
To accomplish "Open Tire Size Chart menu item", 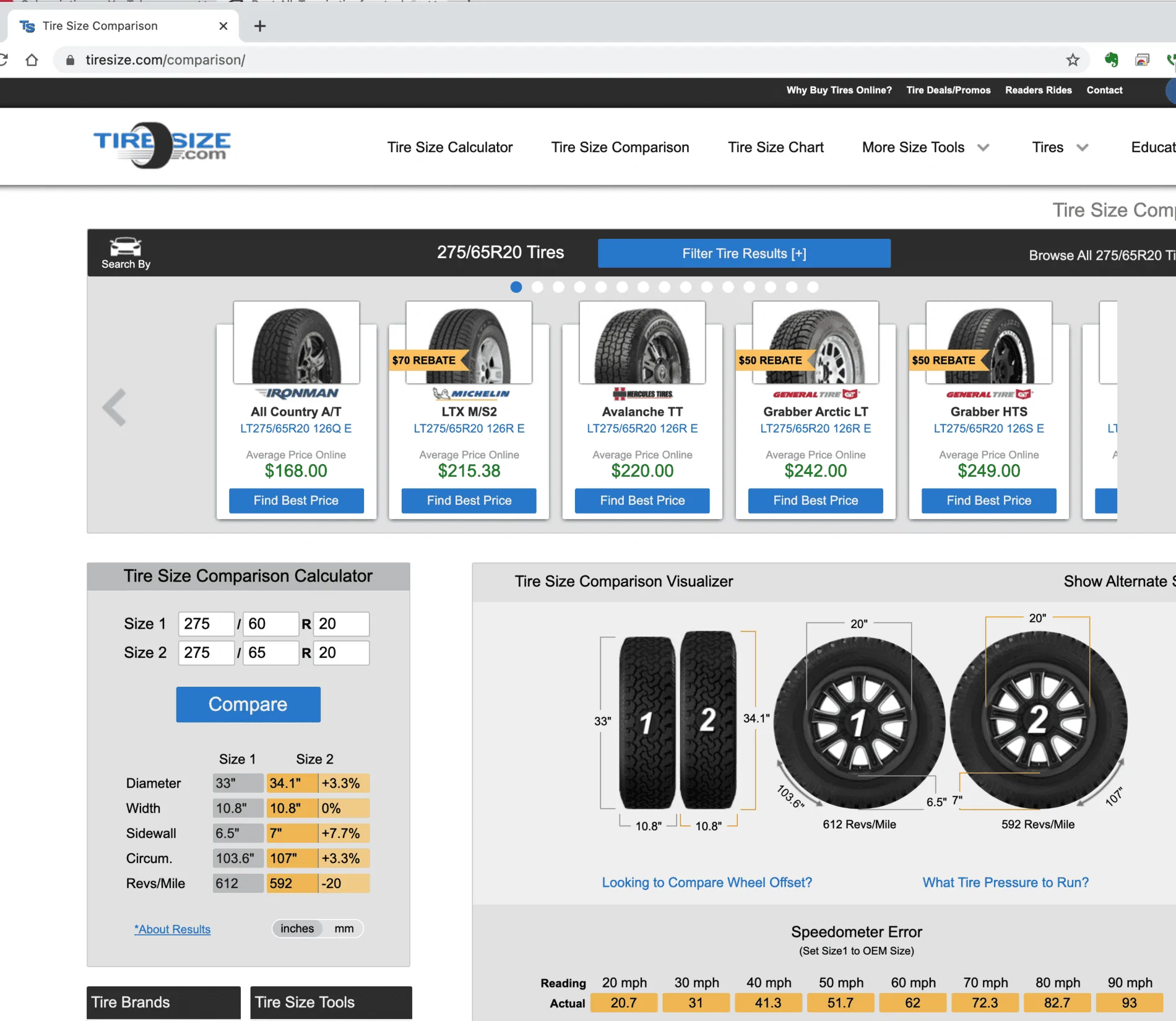I will [776, 147].
